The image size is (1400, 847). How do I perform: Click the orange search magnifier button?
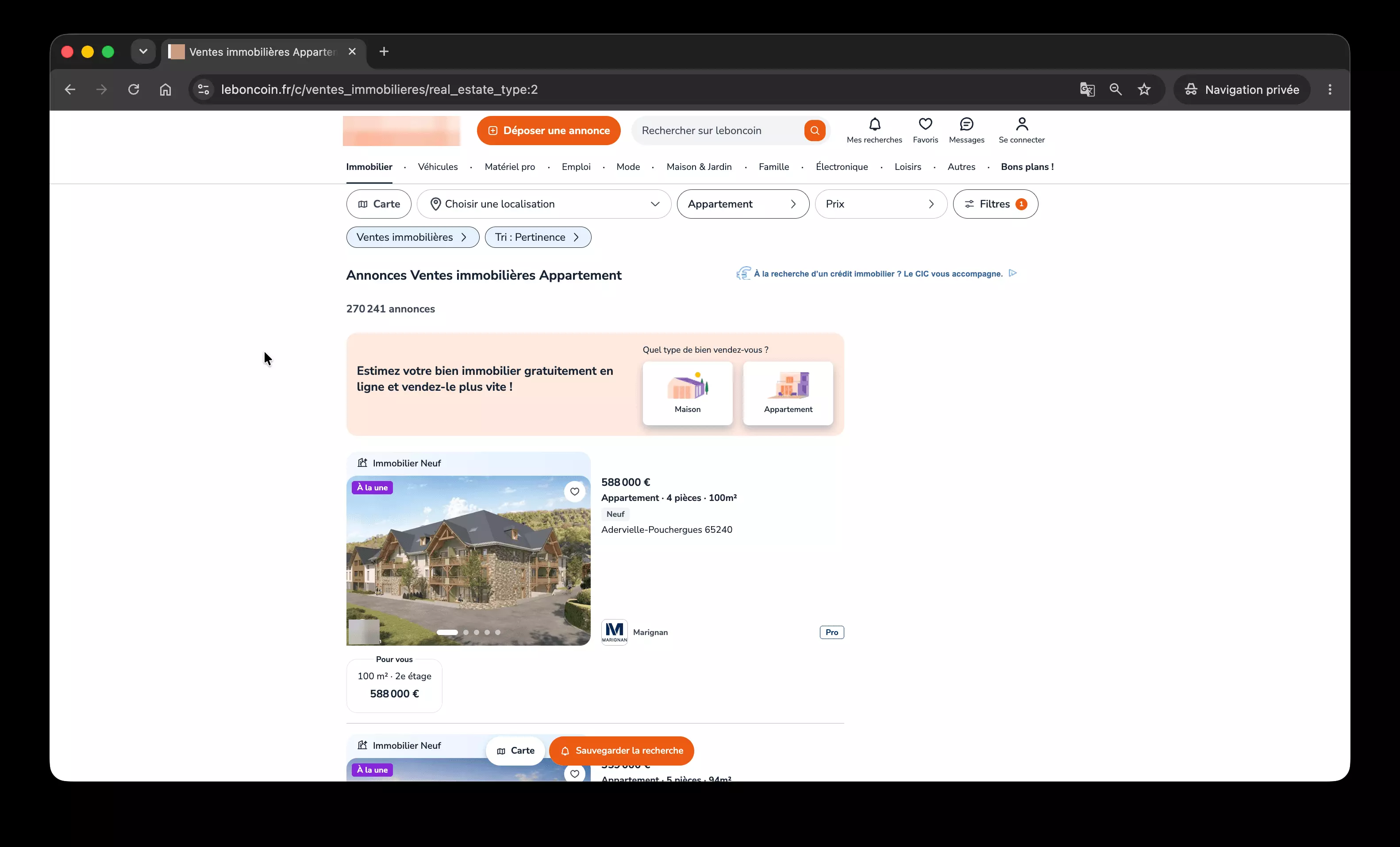[815, 130]
